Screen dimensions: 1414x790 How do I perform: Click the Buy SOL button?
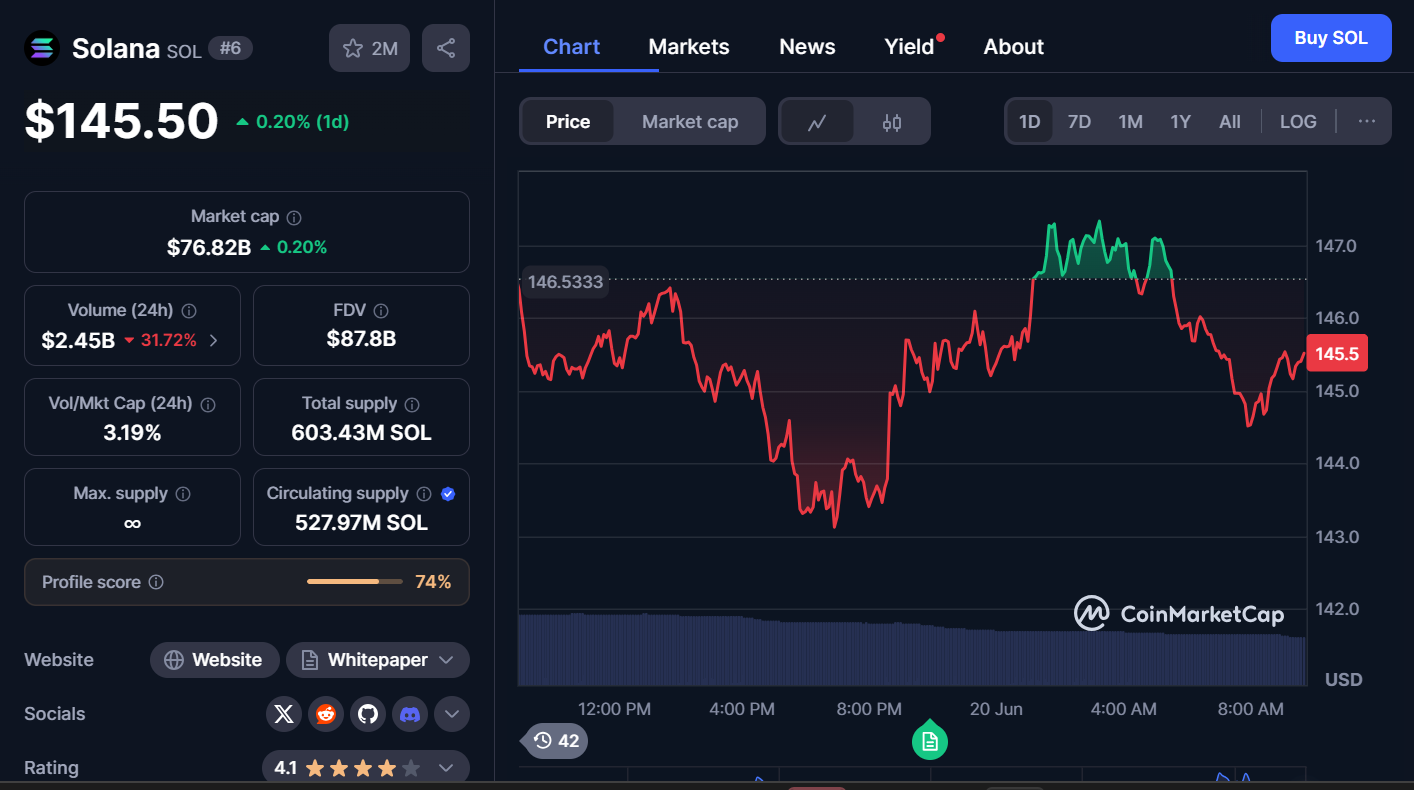[1331, 38]
